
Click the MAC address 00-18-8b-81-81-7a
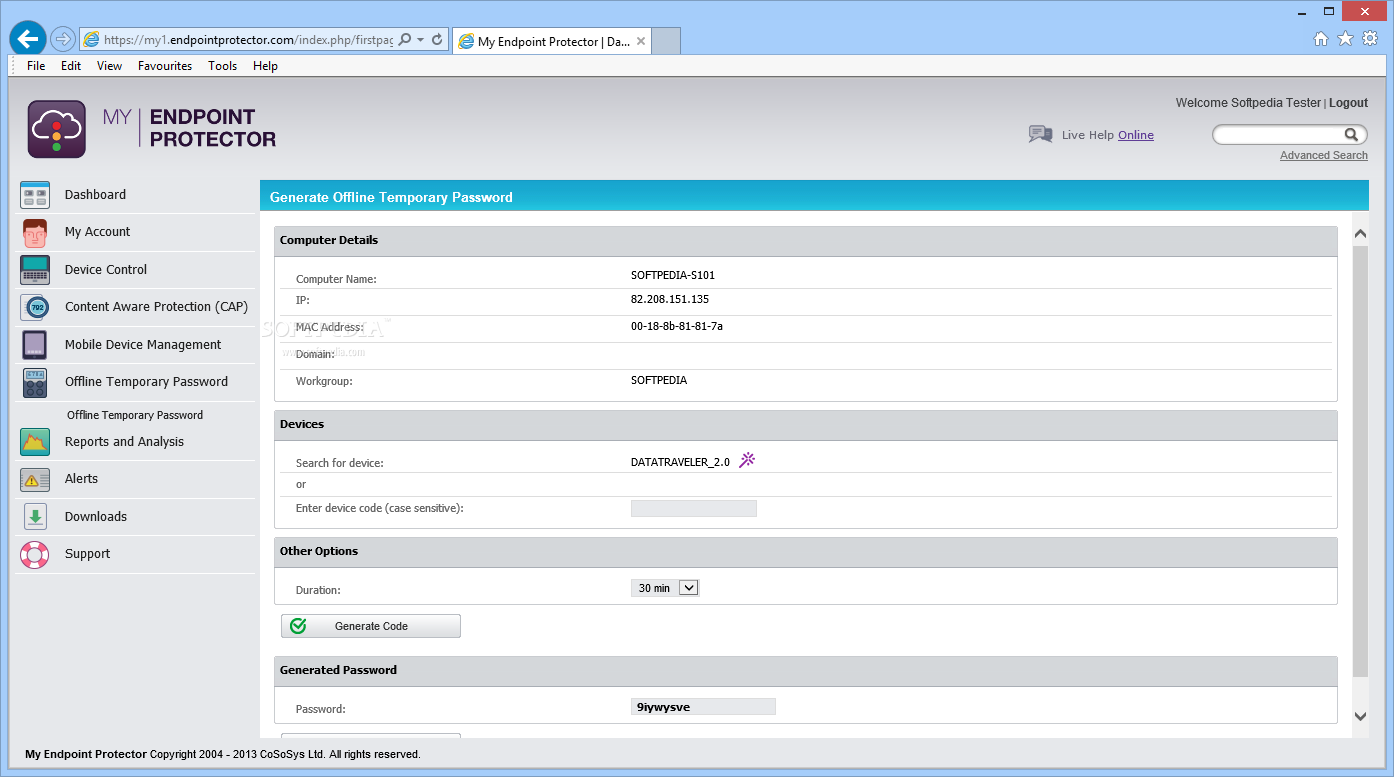[677, 326]
